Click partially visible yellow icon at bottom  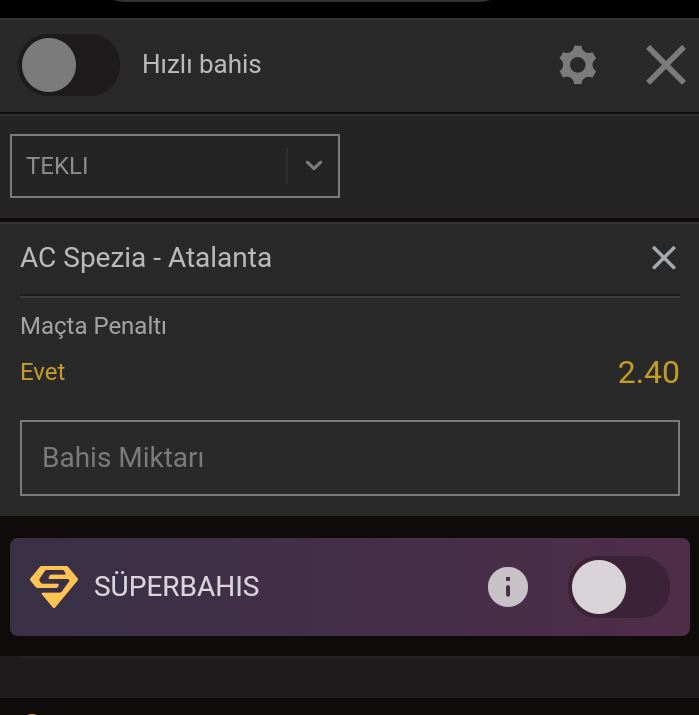click(x=32, y=713)
